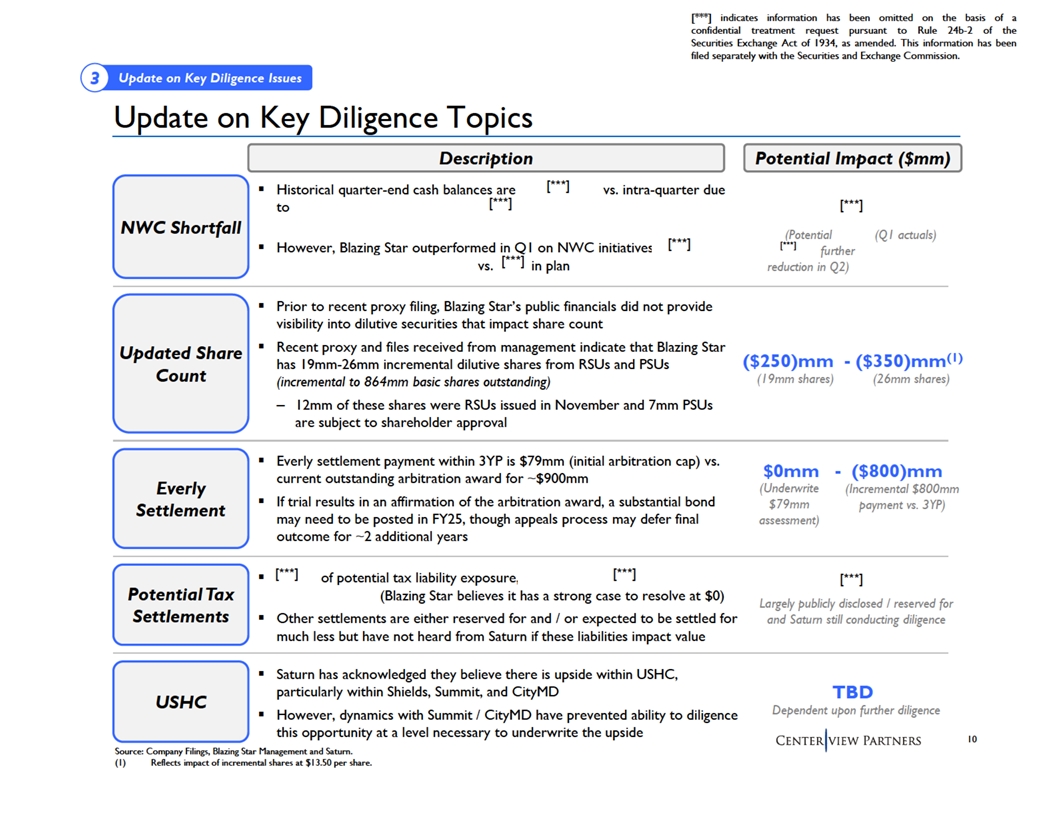
Task: Click the '($800)mm' impact value
Action: pos(896,471)
